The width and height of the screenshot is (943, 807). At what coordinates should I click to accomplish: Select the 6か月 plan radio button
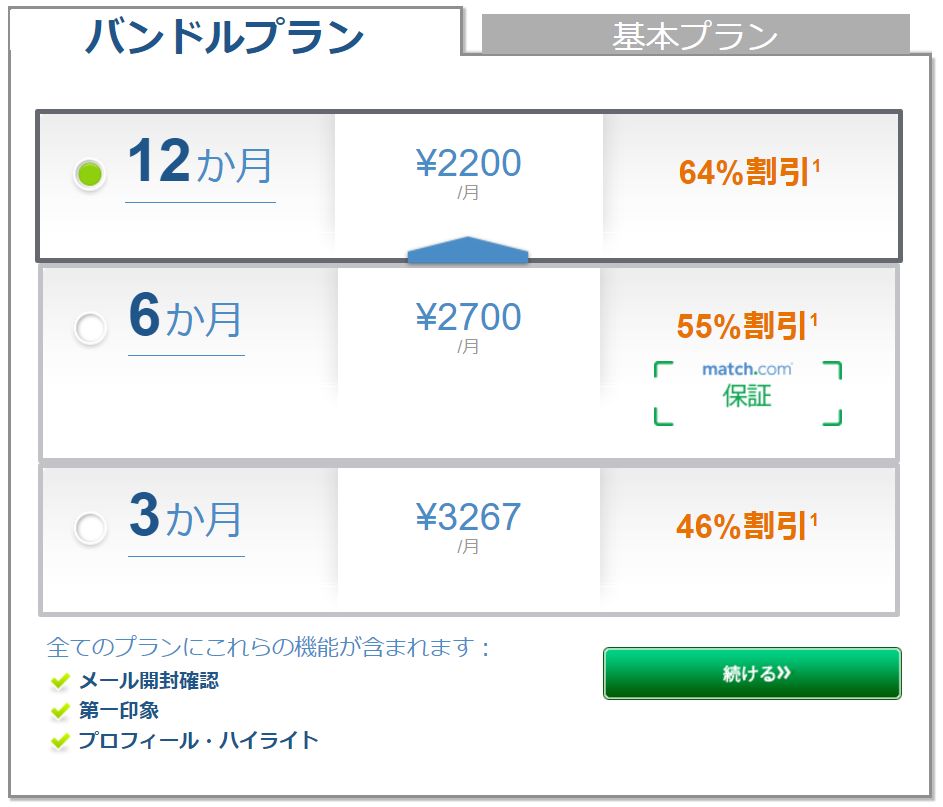pyautogui.click(x=90, y=329)
